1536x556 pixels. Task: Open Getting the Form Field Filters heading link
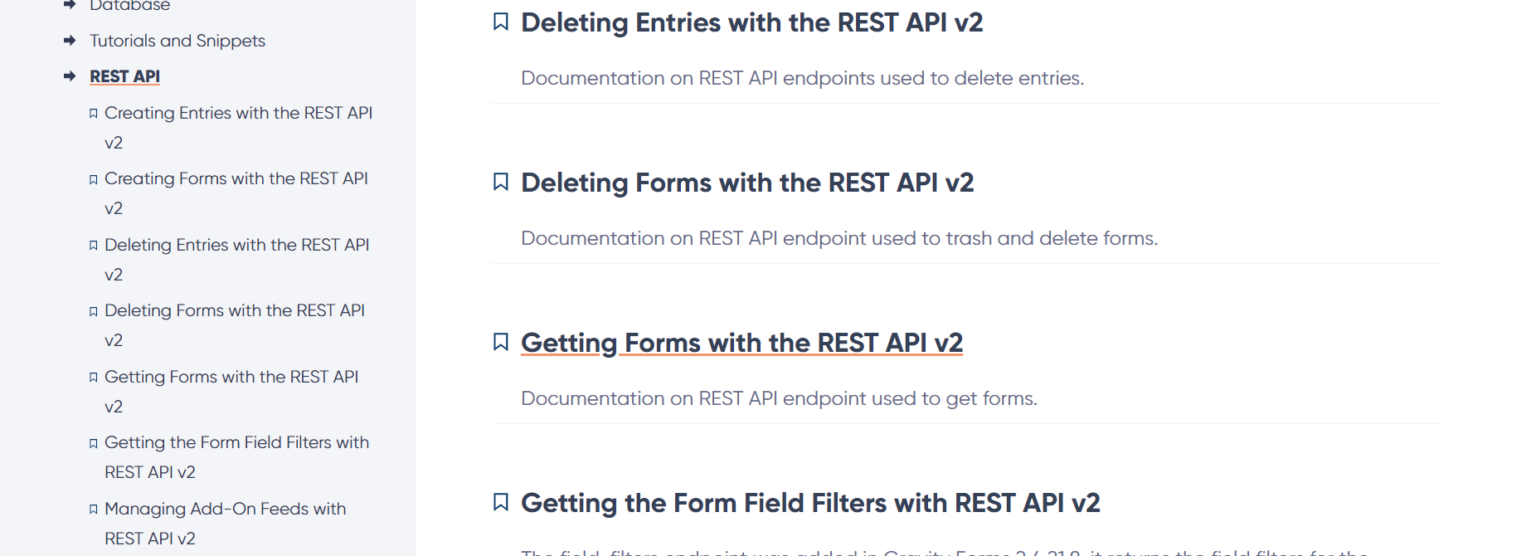click(x=810, y=502)
